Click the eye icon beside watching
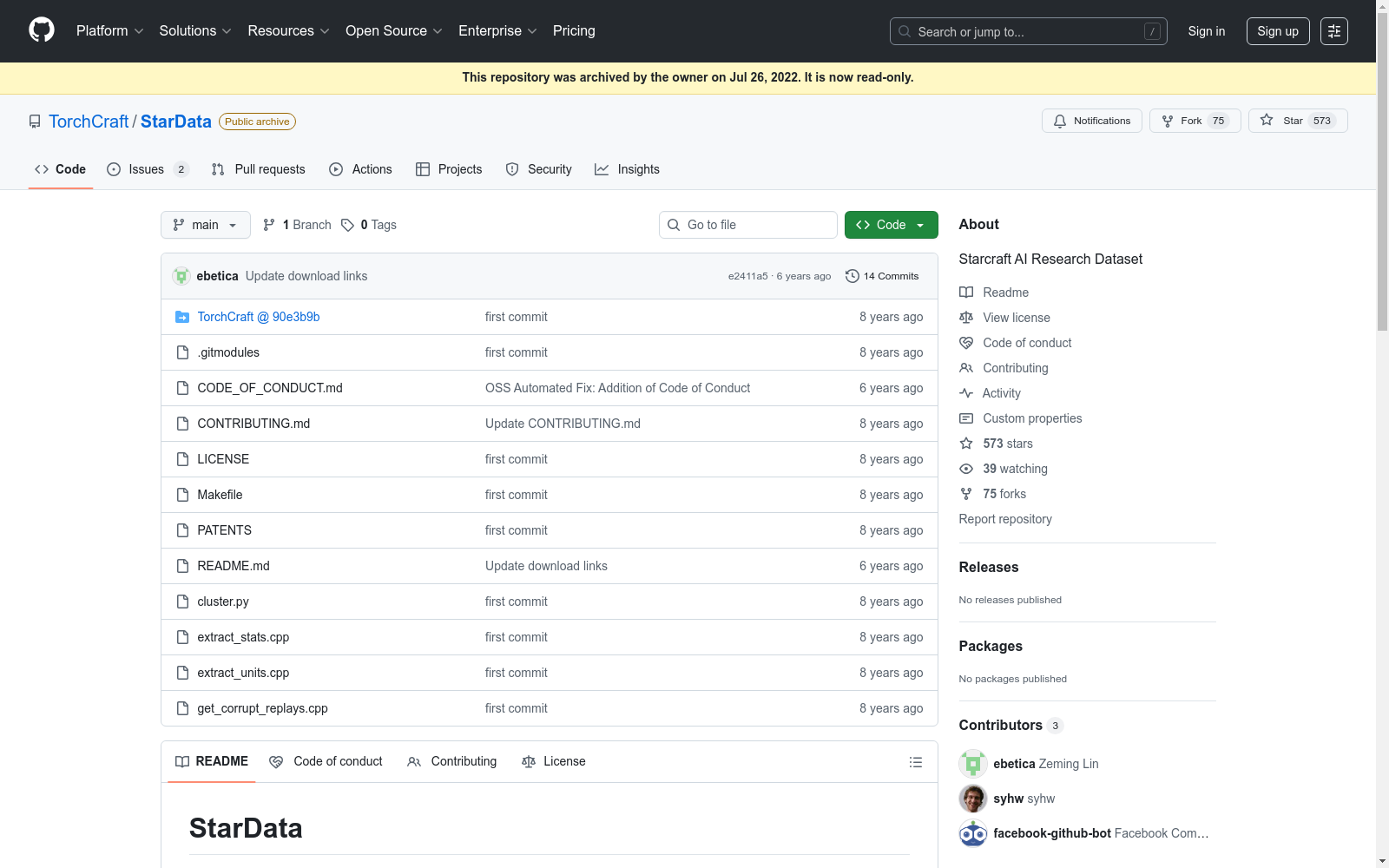1389x868 pixels. 966,469
